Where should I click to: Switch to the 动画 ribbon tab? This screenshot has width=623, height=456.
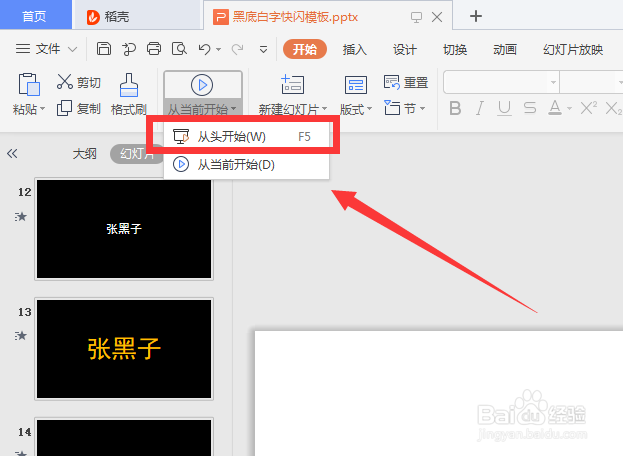point(505,50)
